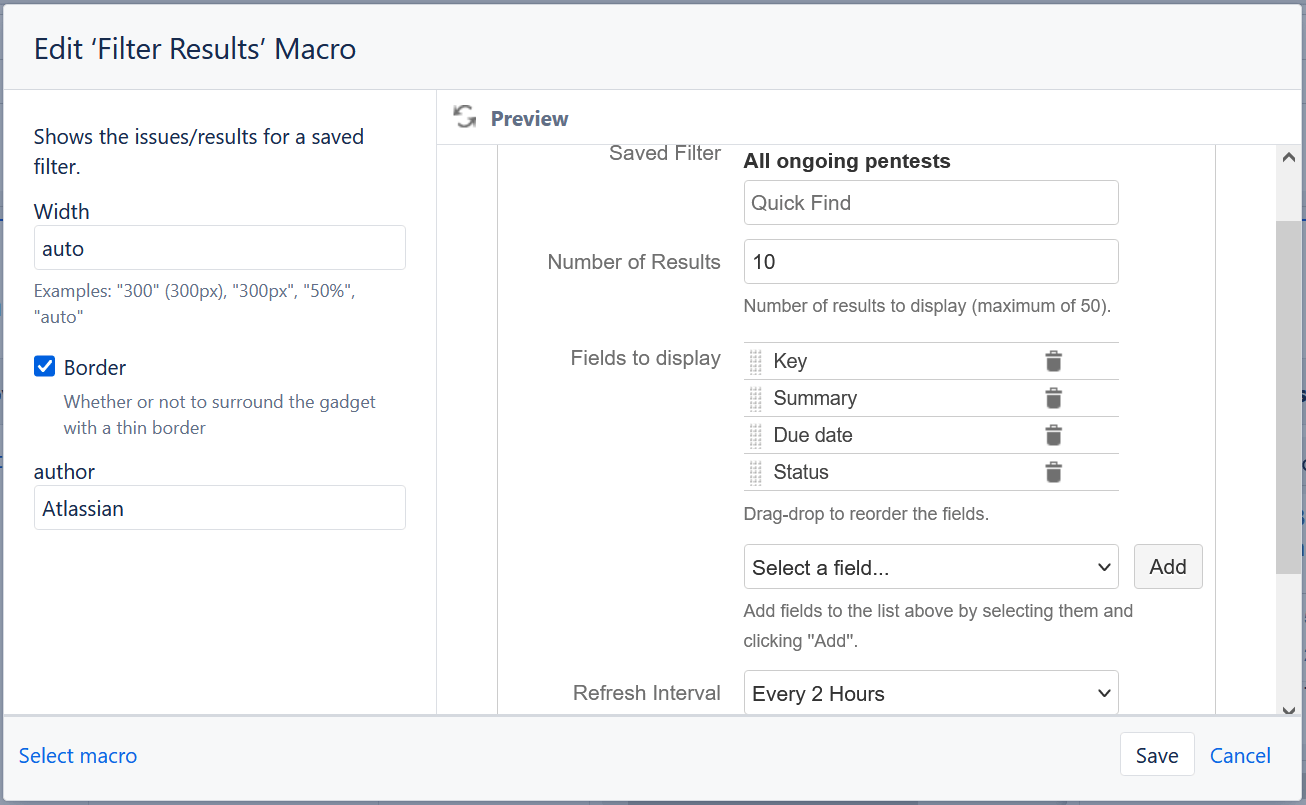Toggle Border for the gadget
This screenshot has height=805, width=1306.
pyautogui.click(x=44, y=366)
